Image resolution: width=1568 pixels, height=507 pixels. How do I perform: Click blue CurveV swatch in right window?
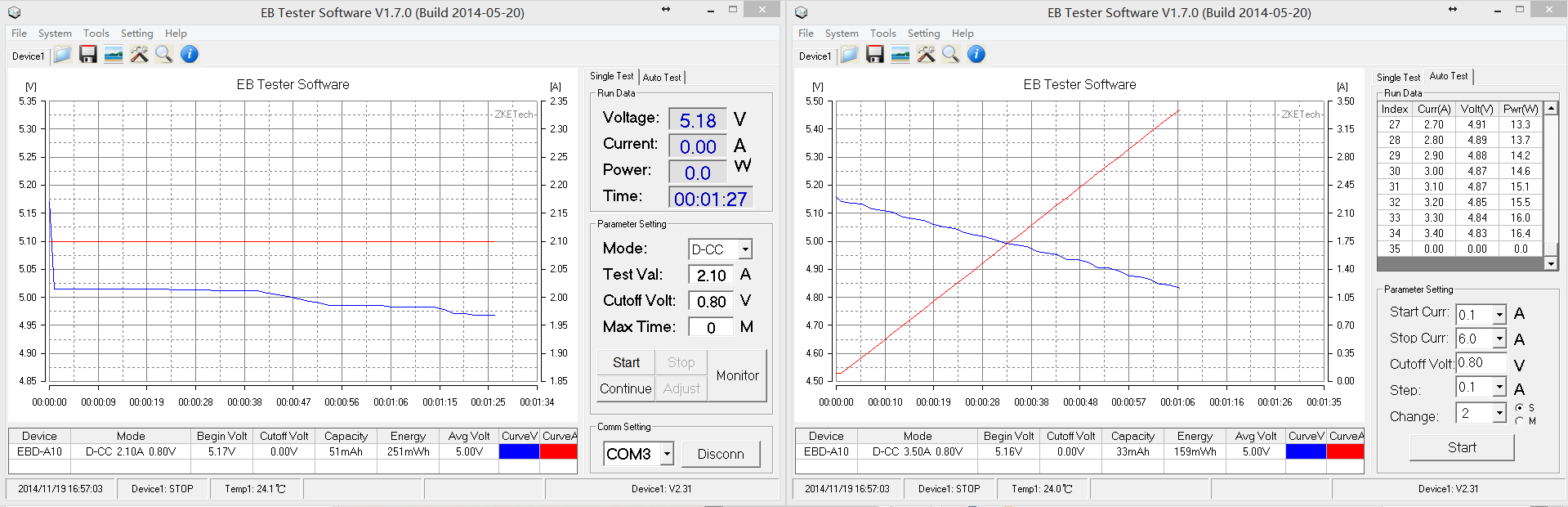tap(1306, 451)
